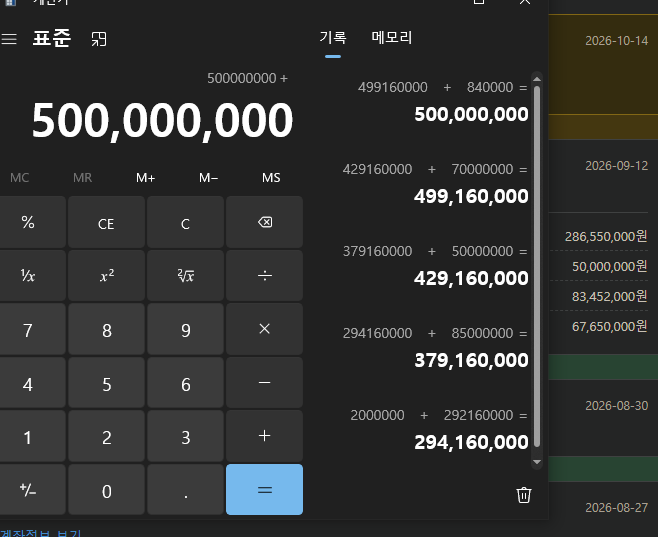Image resolution: width=658 pixels, height=537 pixels.
Task: Click the decimal point button
Action: click(x=185, y=490)
